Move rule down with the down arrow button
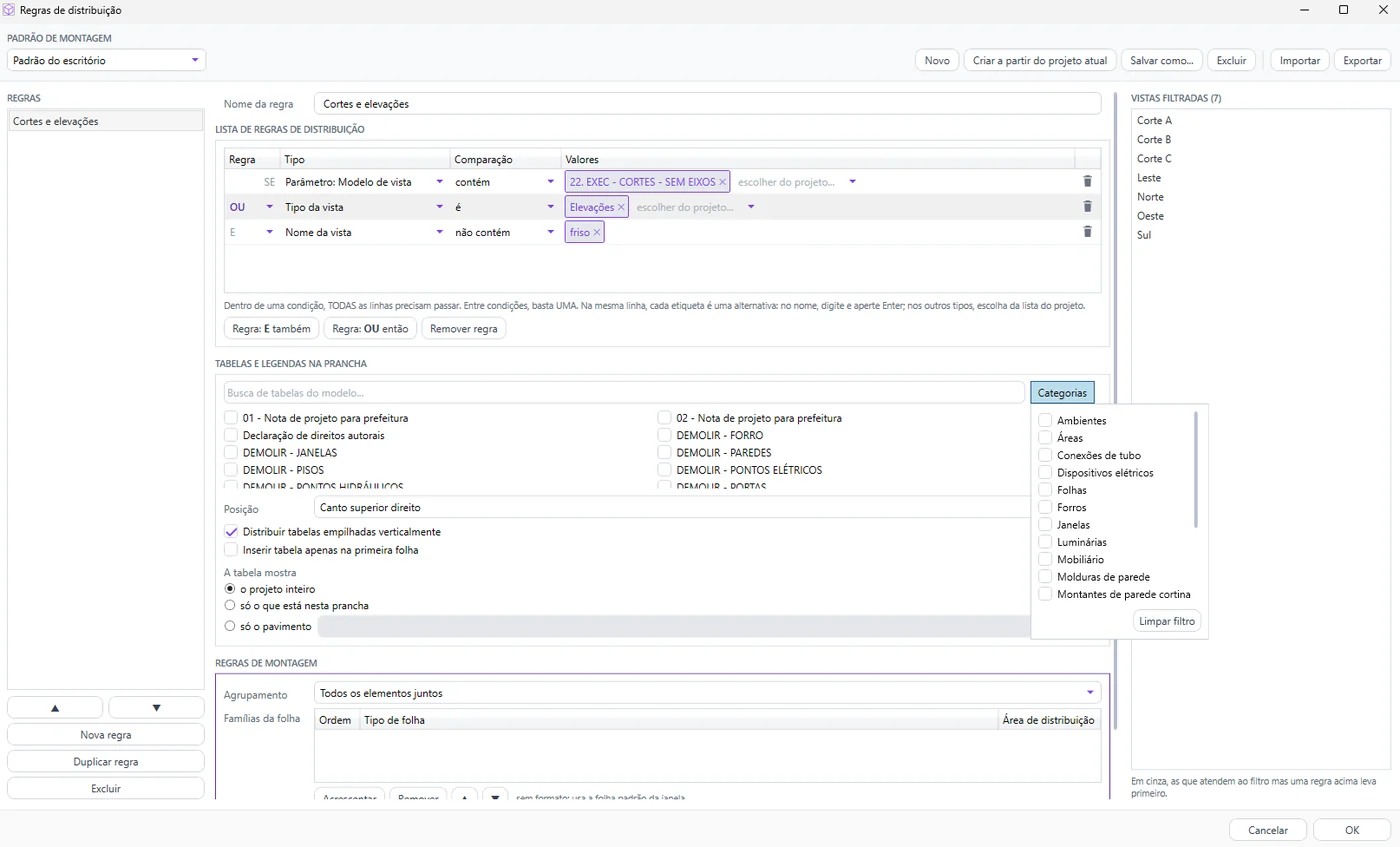The width and height of the screenshot is (1400, 847). coord(156,708)
